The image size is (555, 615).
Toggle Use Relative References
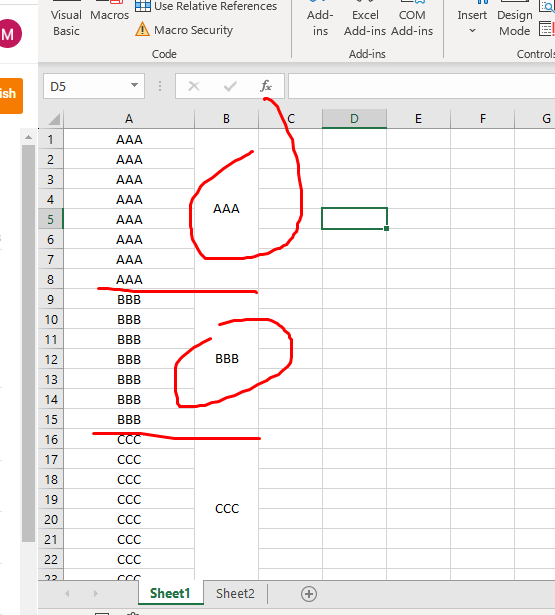(x=206, y=6)
